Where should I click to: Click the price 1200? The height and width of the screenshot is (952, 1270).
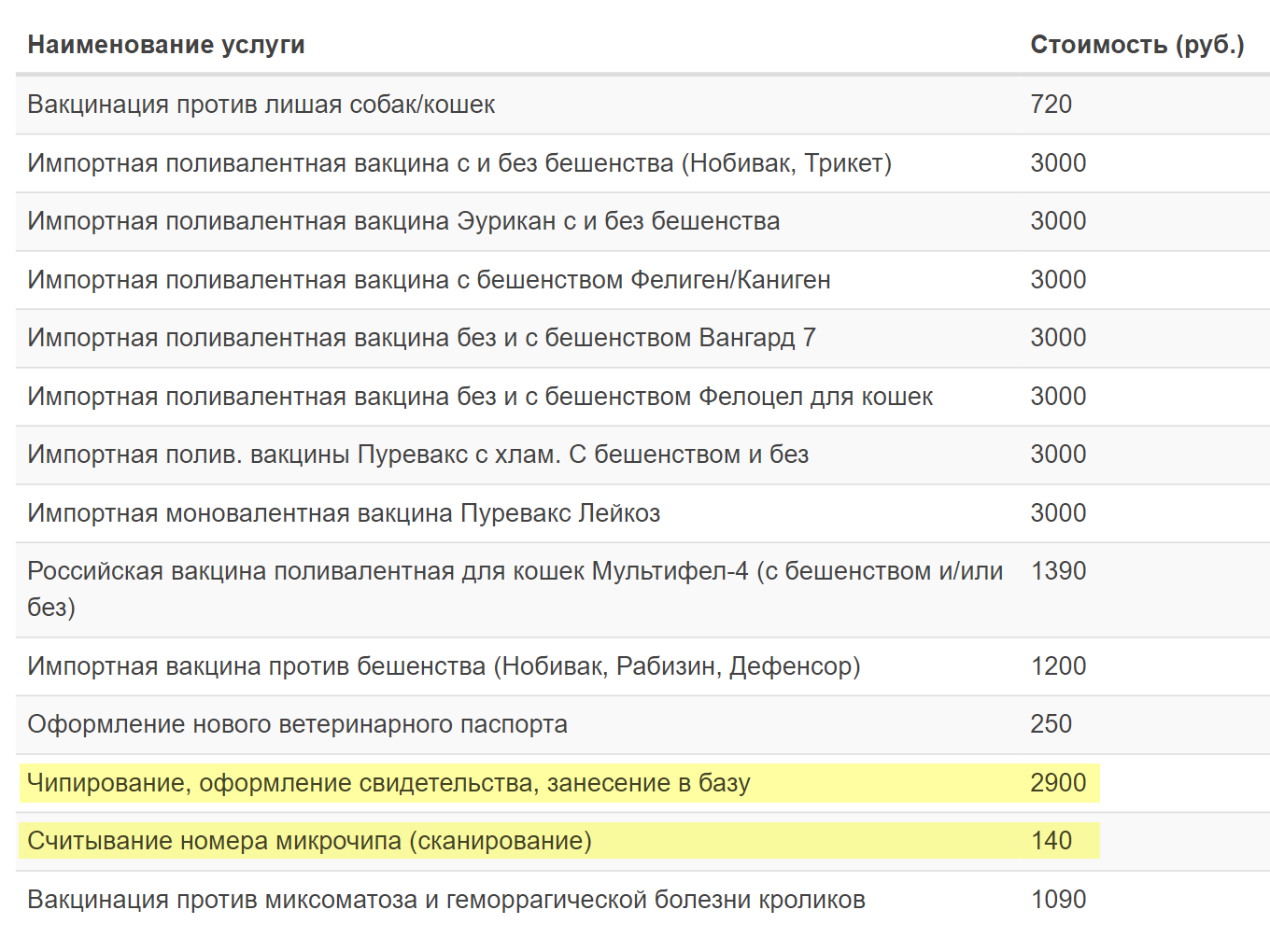click(1058, 666)
